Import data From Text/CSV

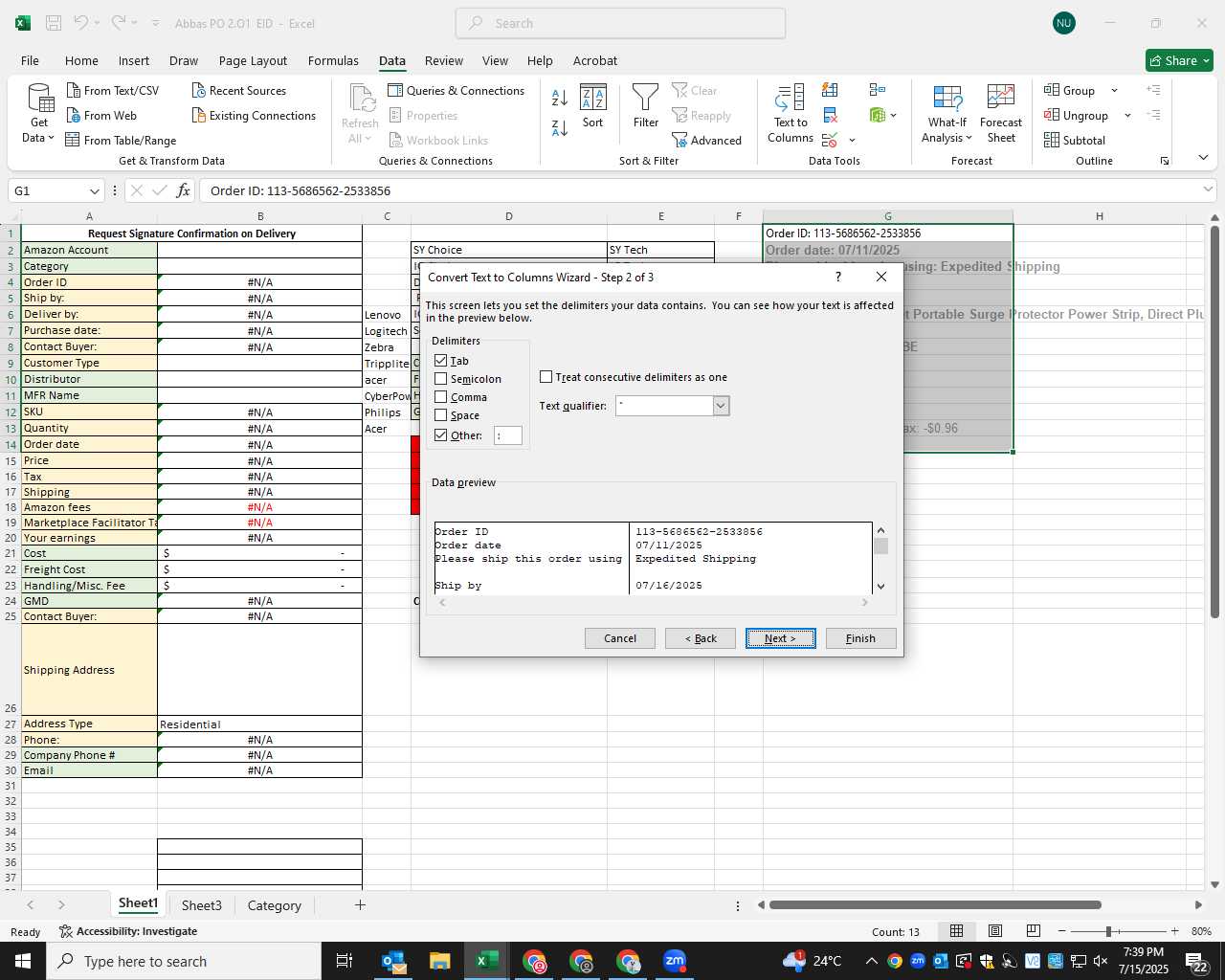pyautogui.click(x=112, y=90)
